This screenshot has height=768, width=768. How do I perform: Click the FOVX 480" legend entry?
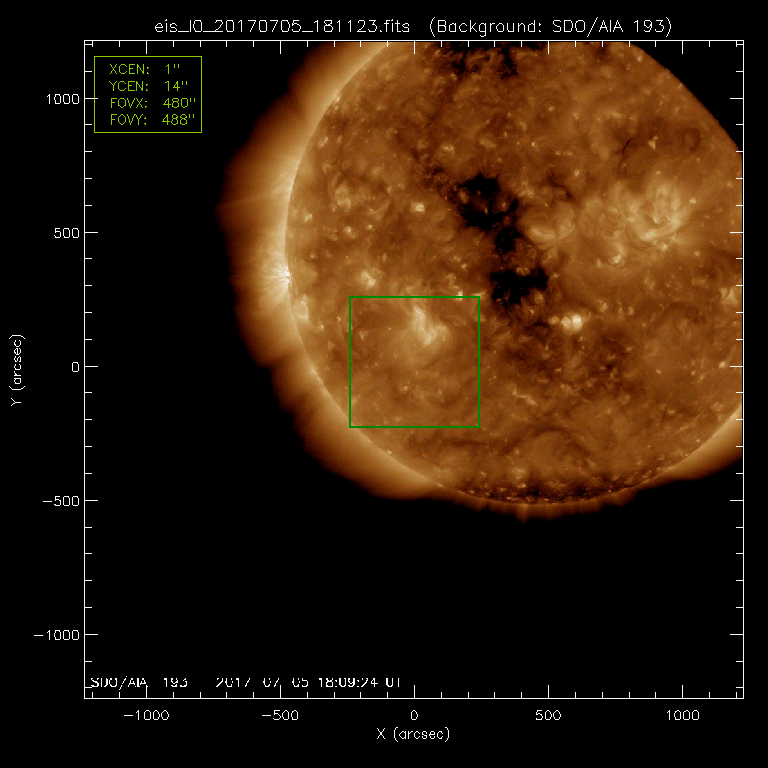tap(148, 104)
